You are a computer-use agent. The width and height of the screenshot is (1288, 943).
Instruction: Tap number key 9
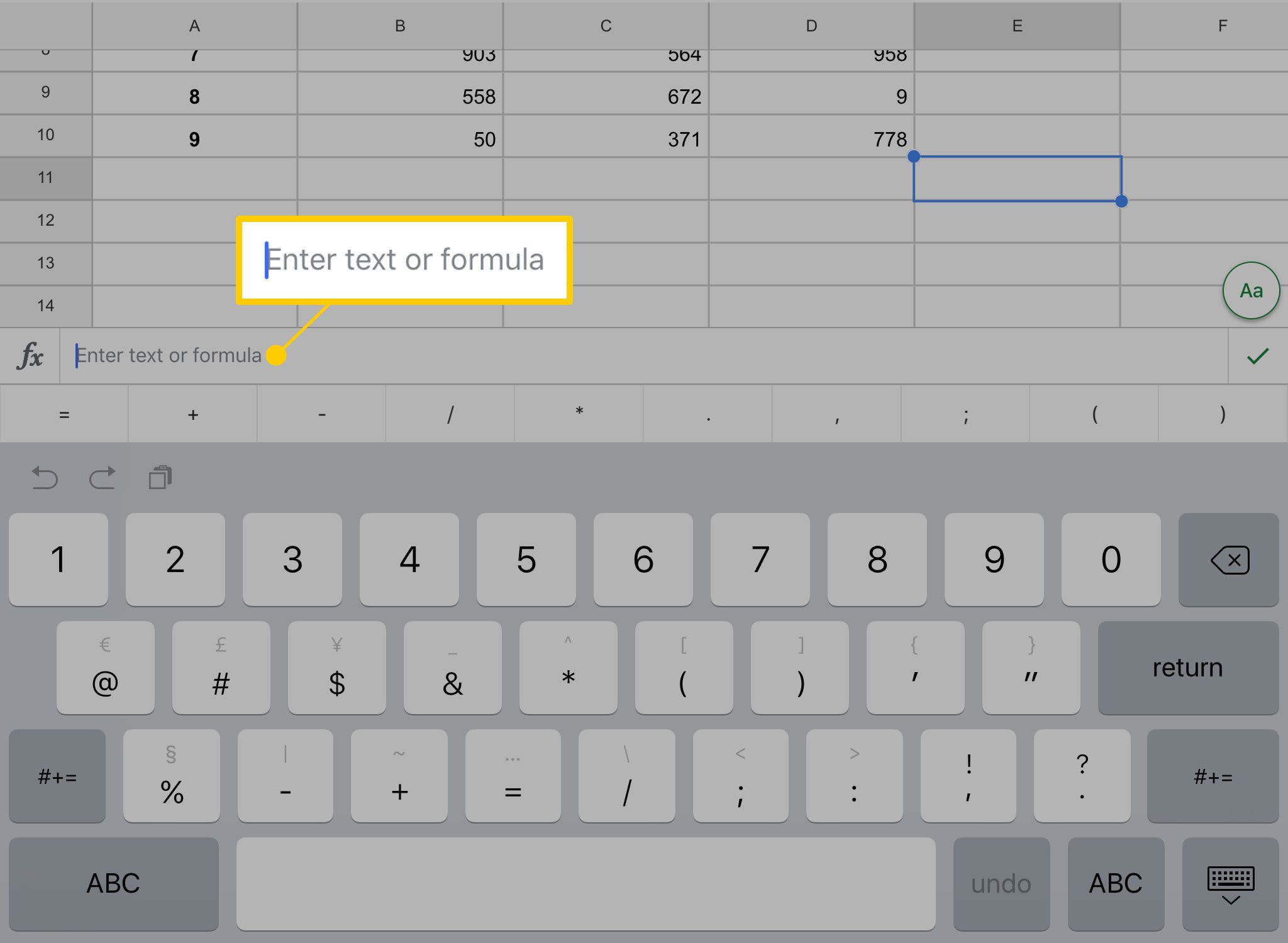coord(994,560)
